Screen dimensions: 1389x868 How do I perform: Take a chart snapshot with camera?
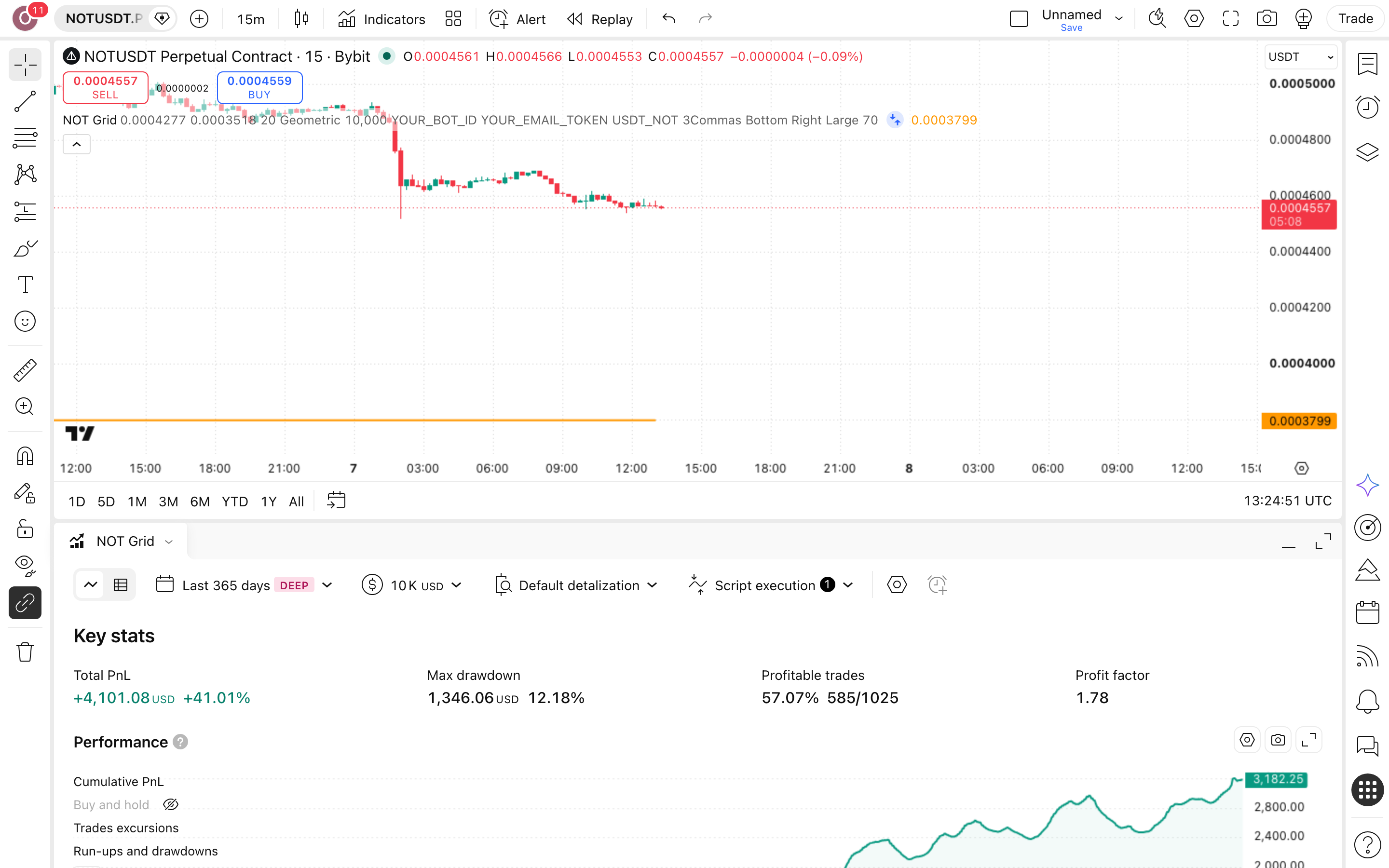1267,19
